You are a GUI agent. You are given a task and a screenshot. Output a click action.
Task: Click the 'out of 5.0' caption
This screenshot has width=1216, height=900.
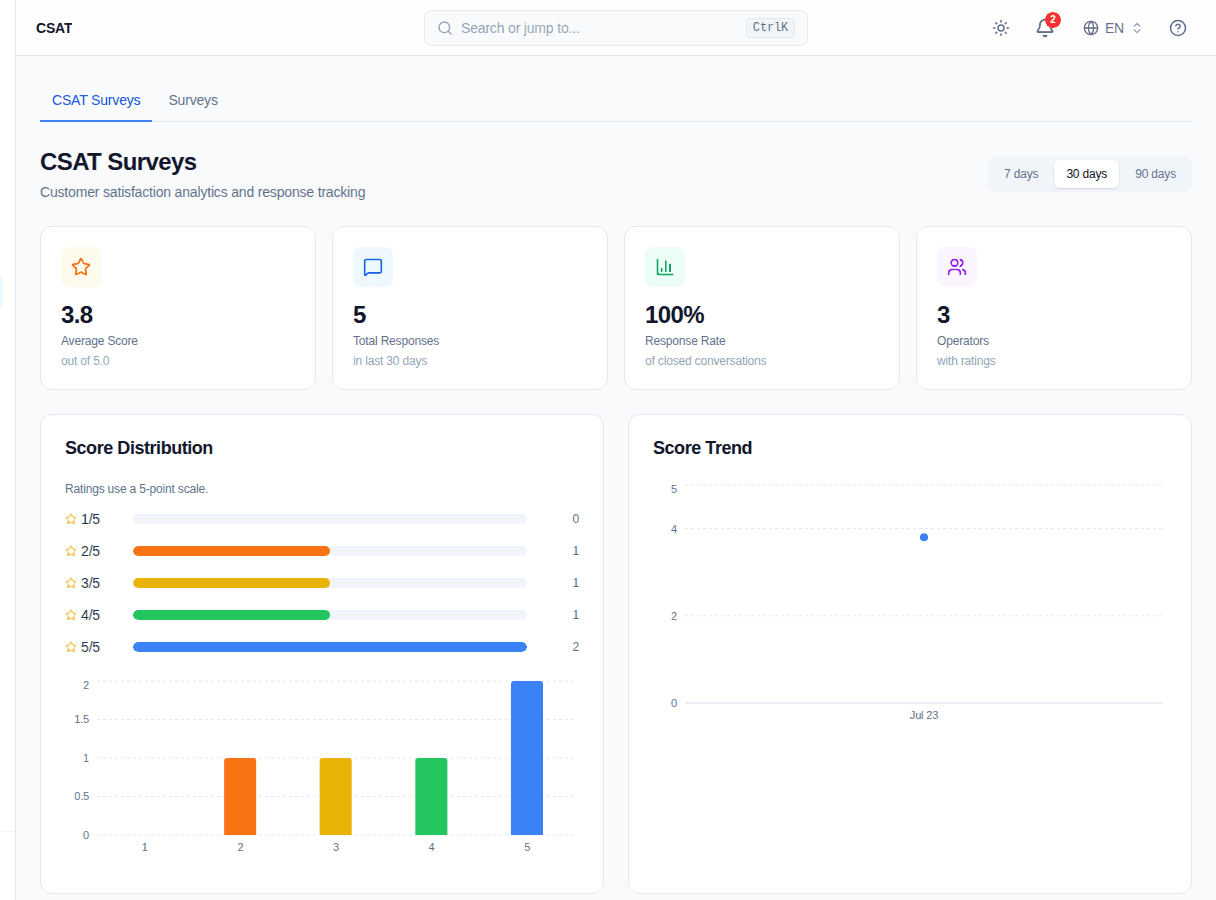85,361
